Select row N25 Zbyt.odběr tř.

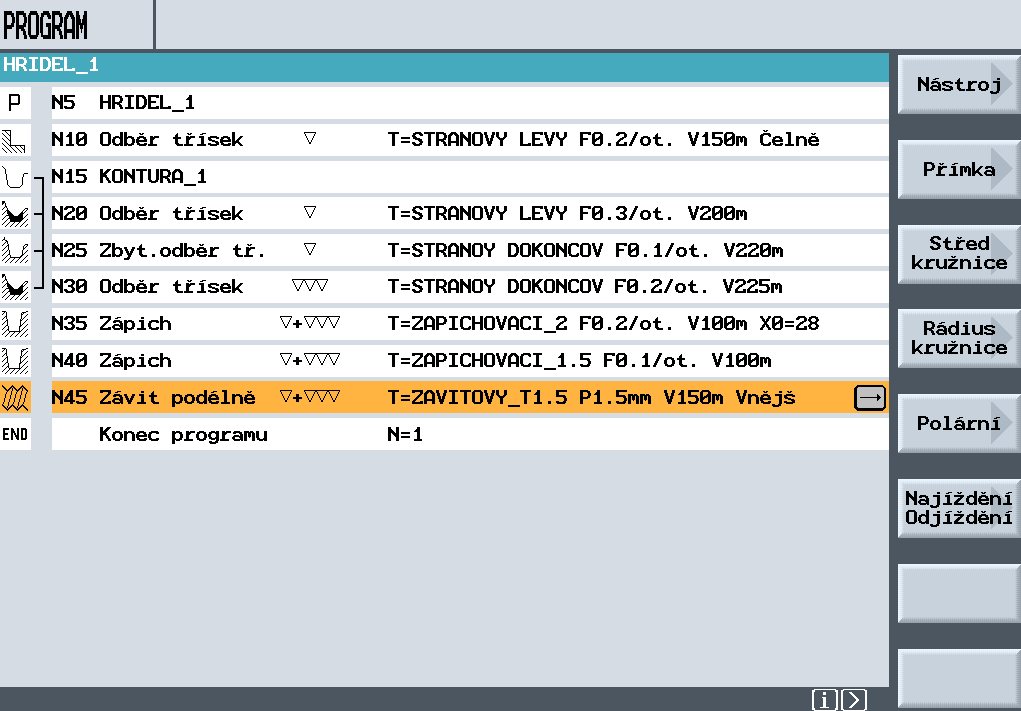(469, 250)
